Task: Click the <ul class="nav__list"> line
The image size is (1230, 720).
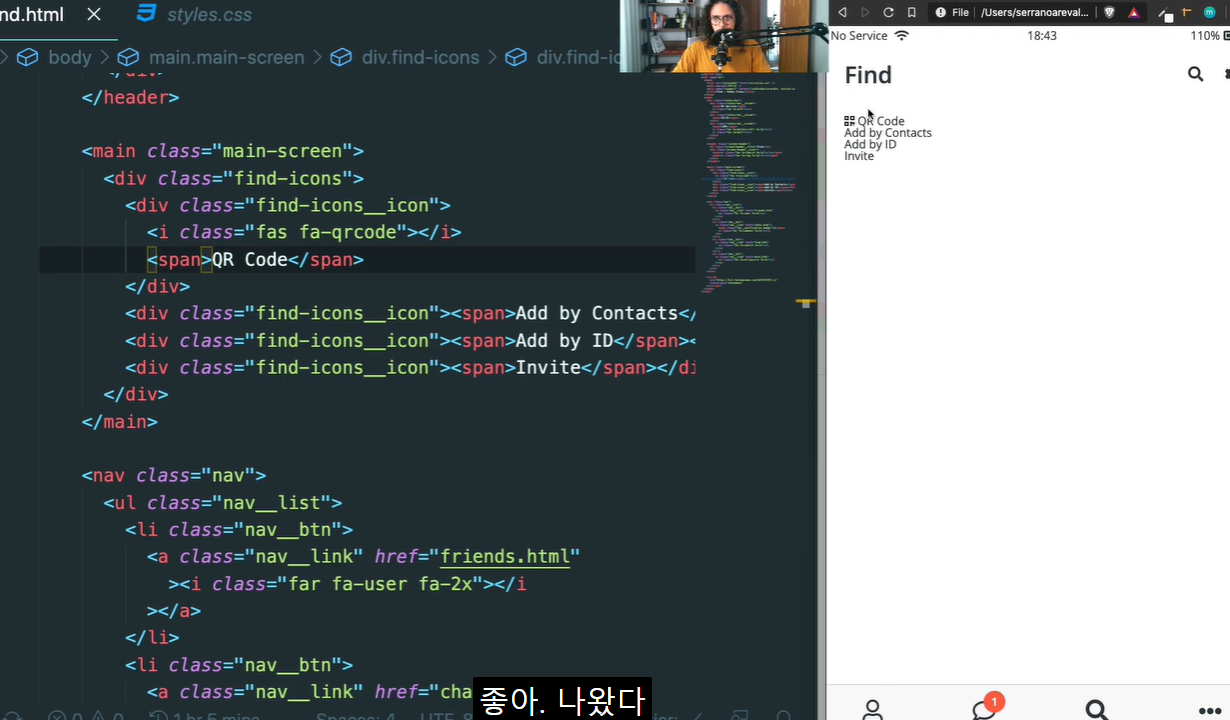Action: pos(223,502)
